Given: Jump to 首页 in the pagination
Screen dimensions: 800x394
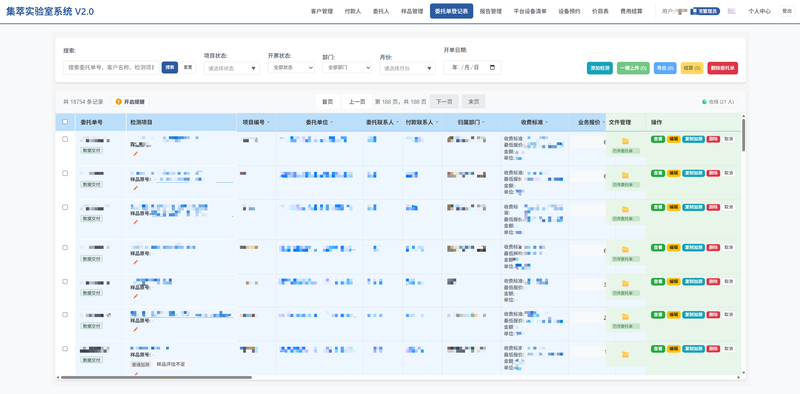Looking at the screenshot, I should pos(327,102).
